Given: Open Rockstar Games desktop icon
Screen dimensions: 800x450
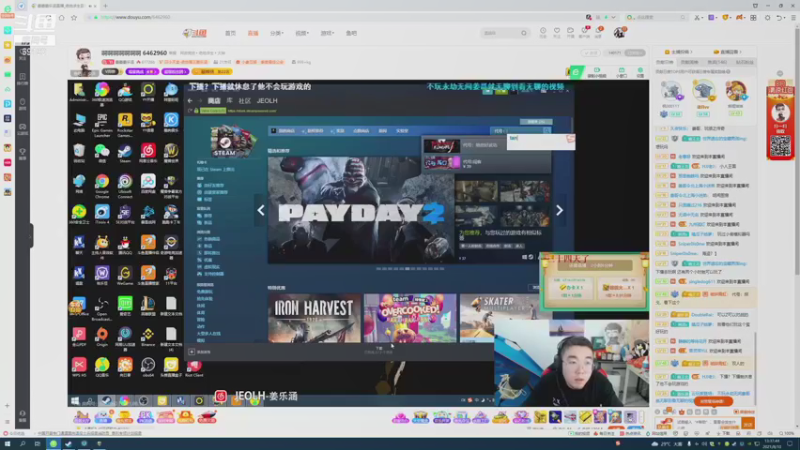Looking at the screenshot, I should (125, 125).
